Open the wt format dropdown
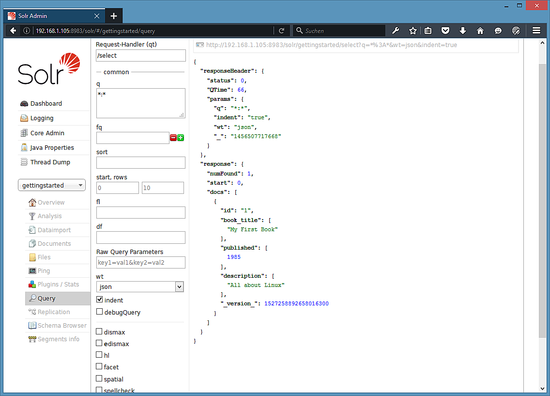 (x=140, y=287)
